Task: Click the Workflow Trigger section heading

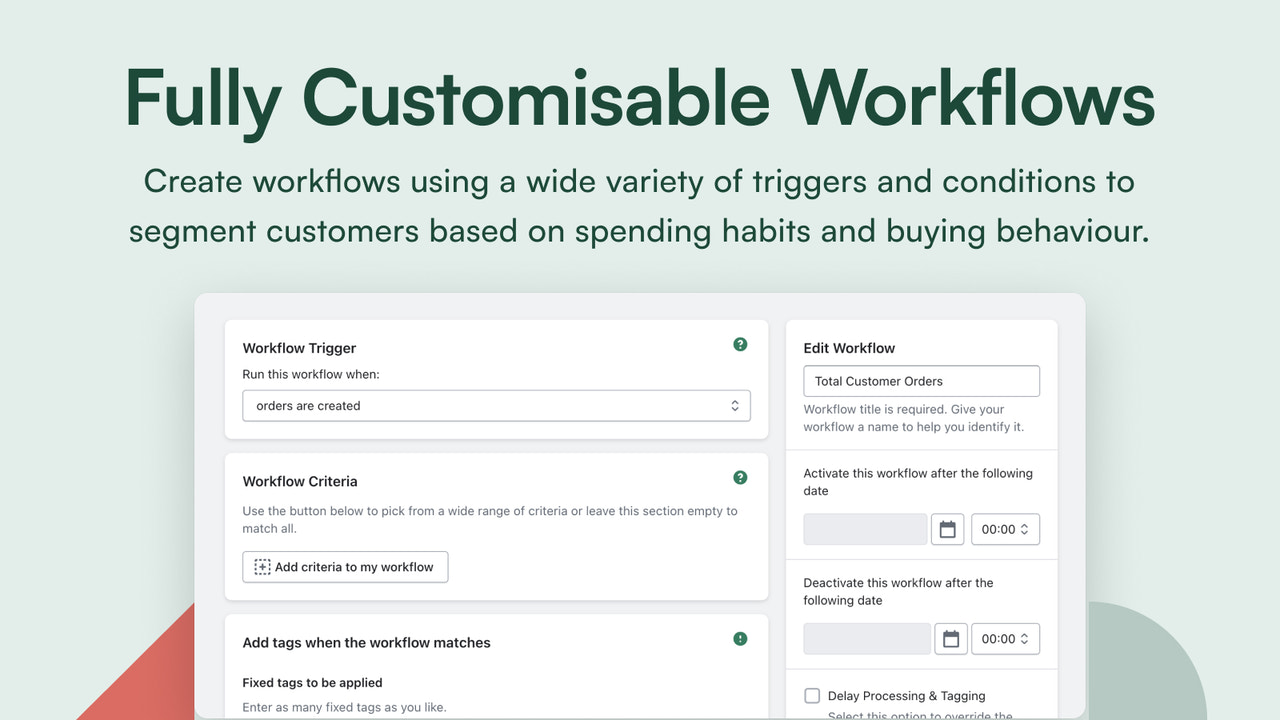Action: tap(299, 348)
